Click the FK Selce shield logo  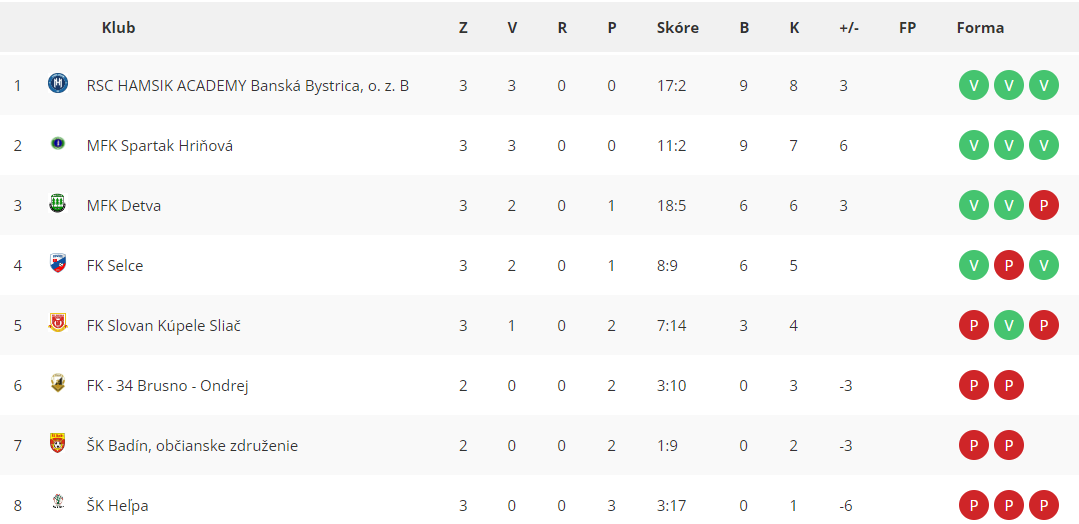point(58,263)
